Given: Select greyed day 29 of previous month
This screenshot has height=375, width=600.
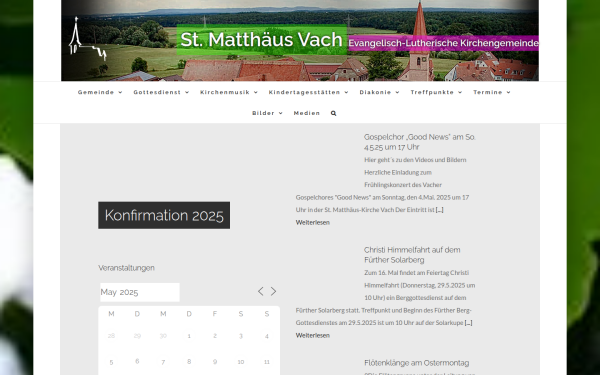Looking at the screenshot, I should [137, 336].
